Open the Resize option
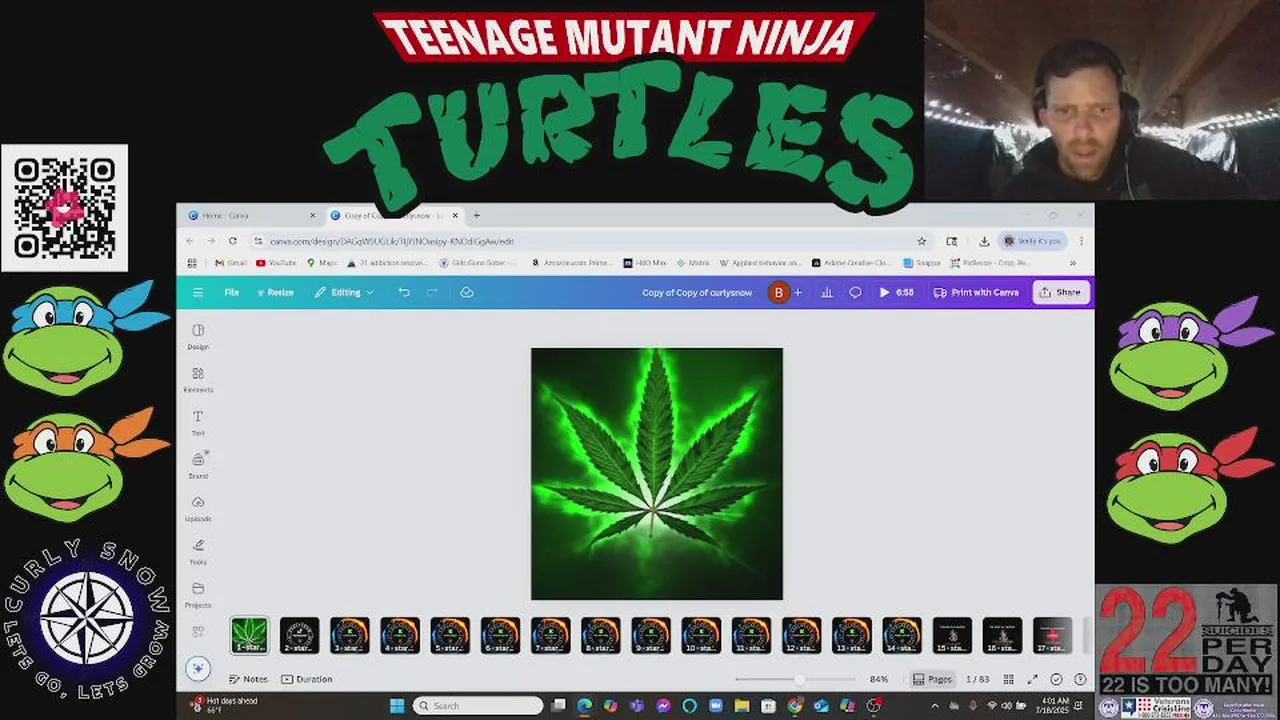Image resolution: width=1280 pixels, height=720 pixels. (275, 292)
